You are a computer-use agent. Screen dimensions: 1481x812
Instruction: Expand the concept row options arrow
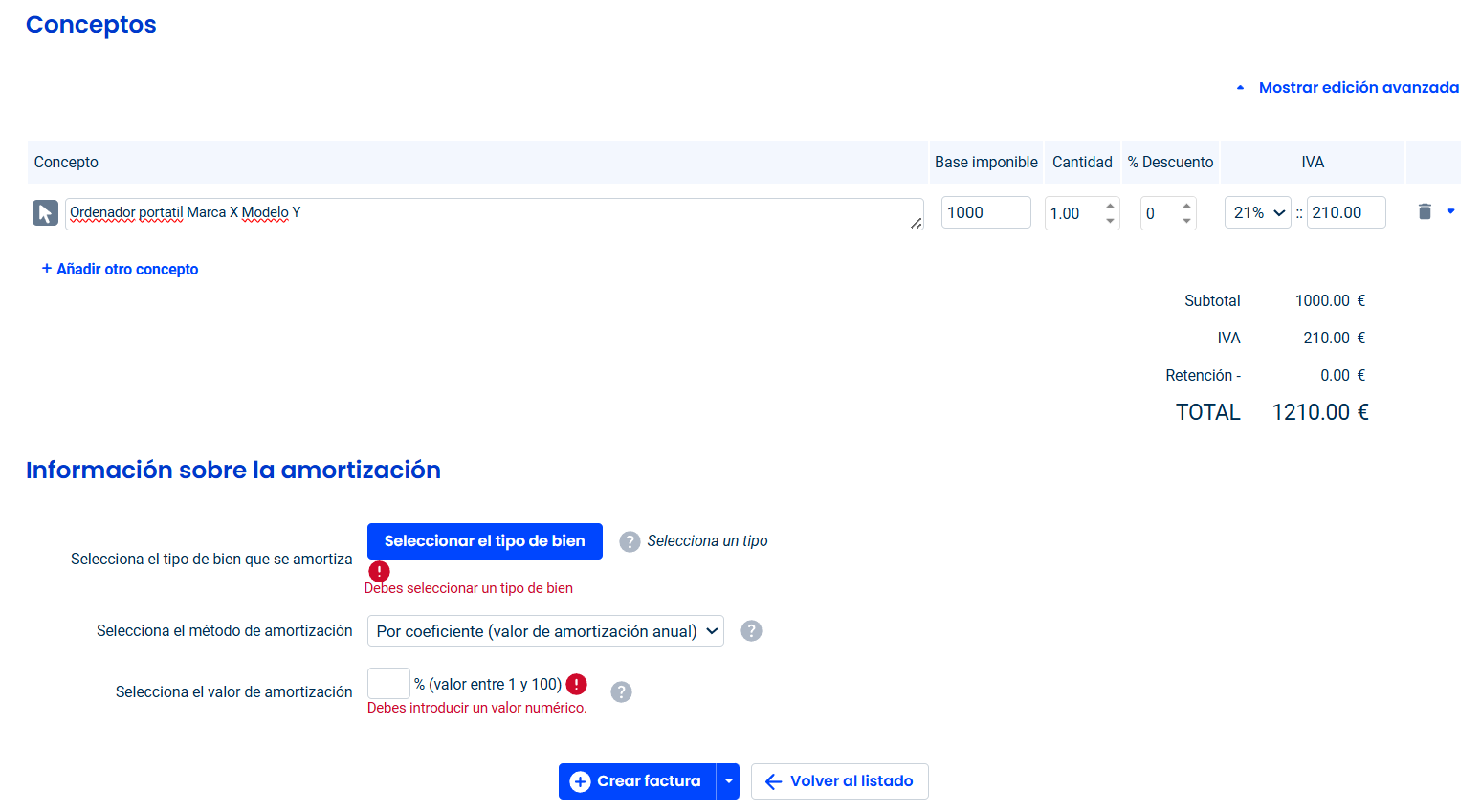coord(1450,211)
